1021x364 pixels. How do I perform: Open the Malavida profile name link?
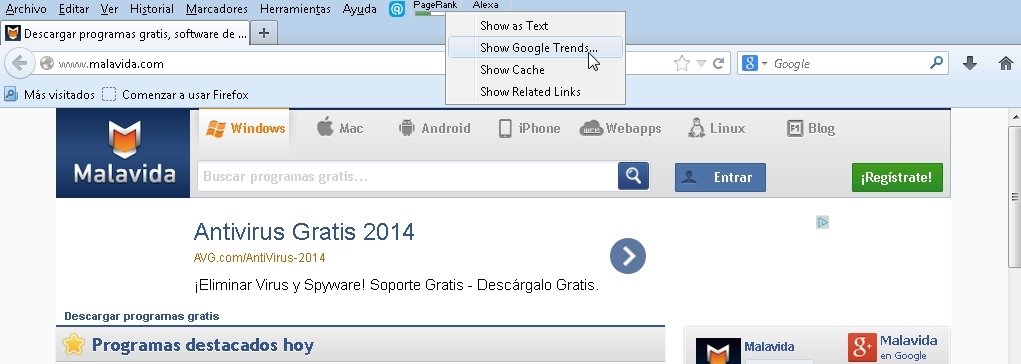(769, 347)
